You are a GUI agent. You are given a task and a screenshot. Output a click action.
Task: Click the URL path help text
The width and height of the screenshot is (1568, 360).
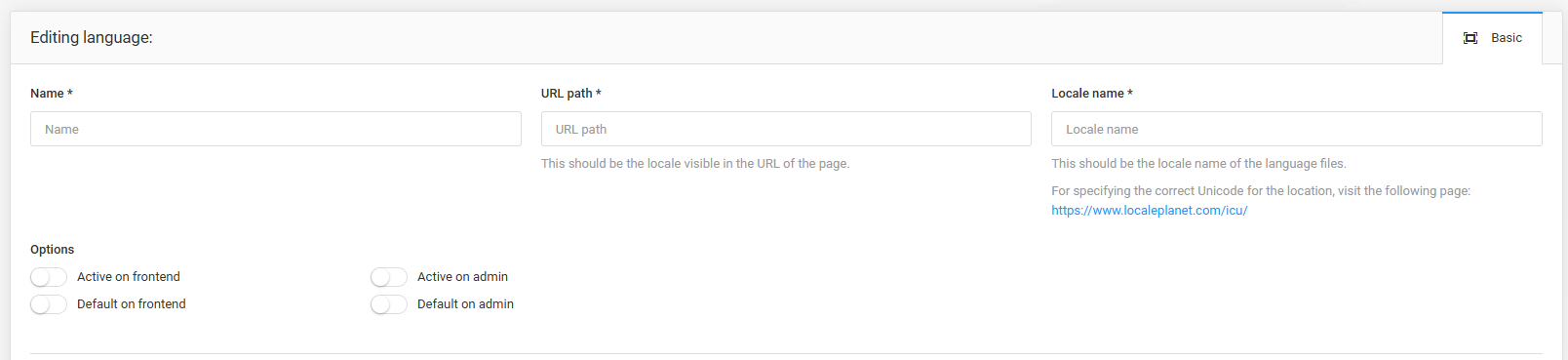tap(695, 164)
